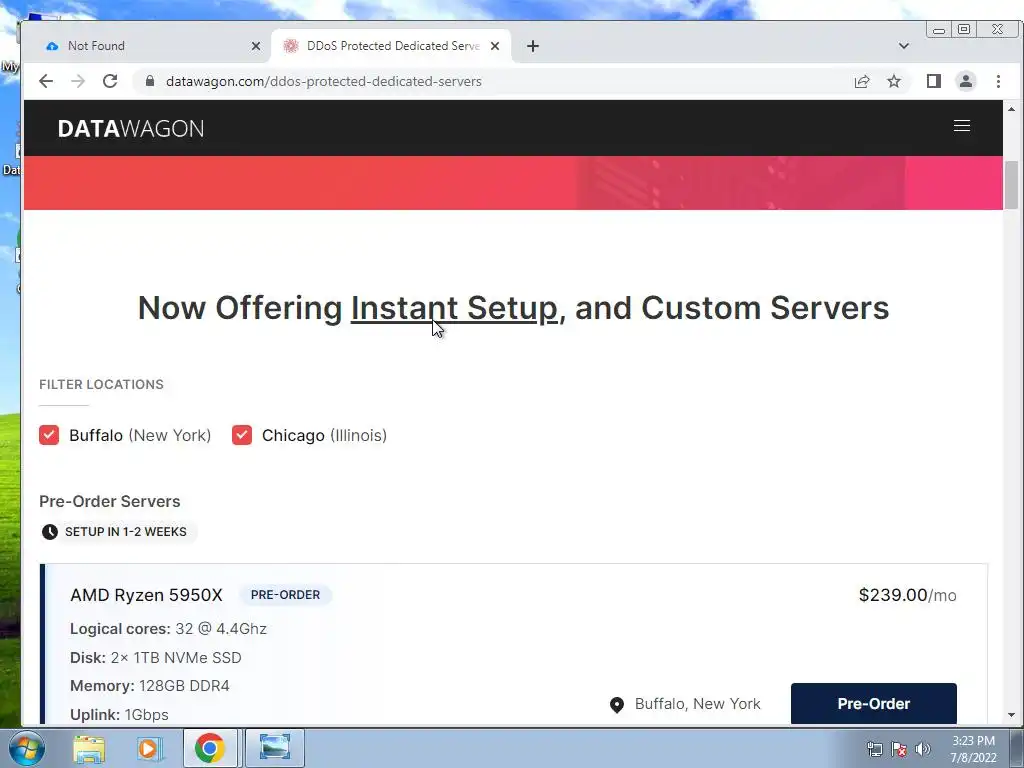The width and height of the screenshot is (1024, 768).
Task: Open Chrome's three-dot menu
Action: click(x=999, y=81)
